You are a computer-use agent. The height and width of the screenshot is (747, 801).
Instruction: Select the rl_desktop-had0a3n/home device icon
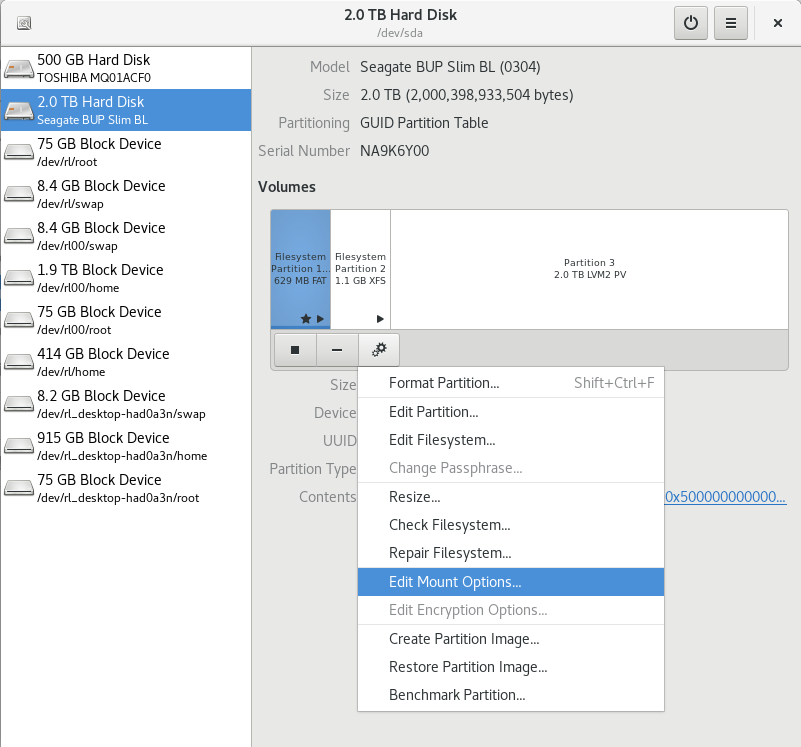19,446
